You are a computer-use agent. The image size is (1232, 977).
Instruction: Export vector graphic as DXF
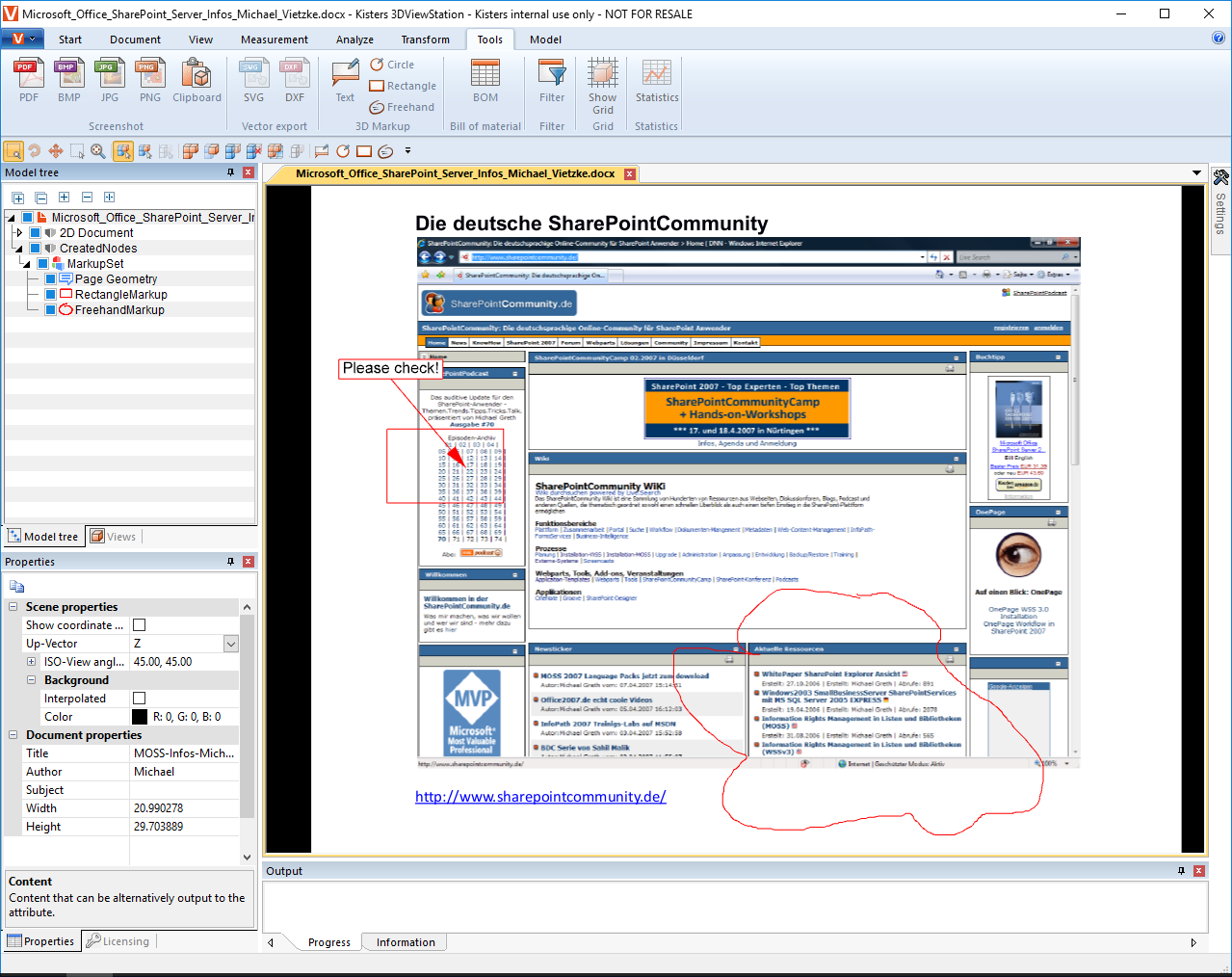[x=295, y=80]
